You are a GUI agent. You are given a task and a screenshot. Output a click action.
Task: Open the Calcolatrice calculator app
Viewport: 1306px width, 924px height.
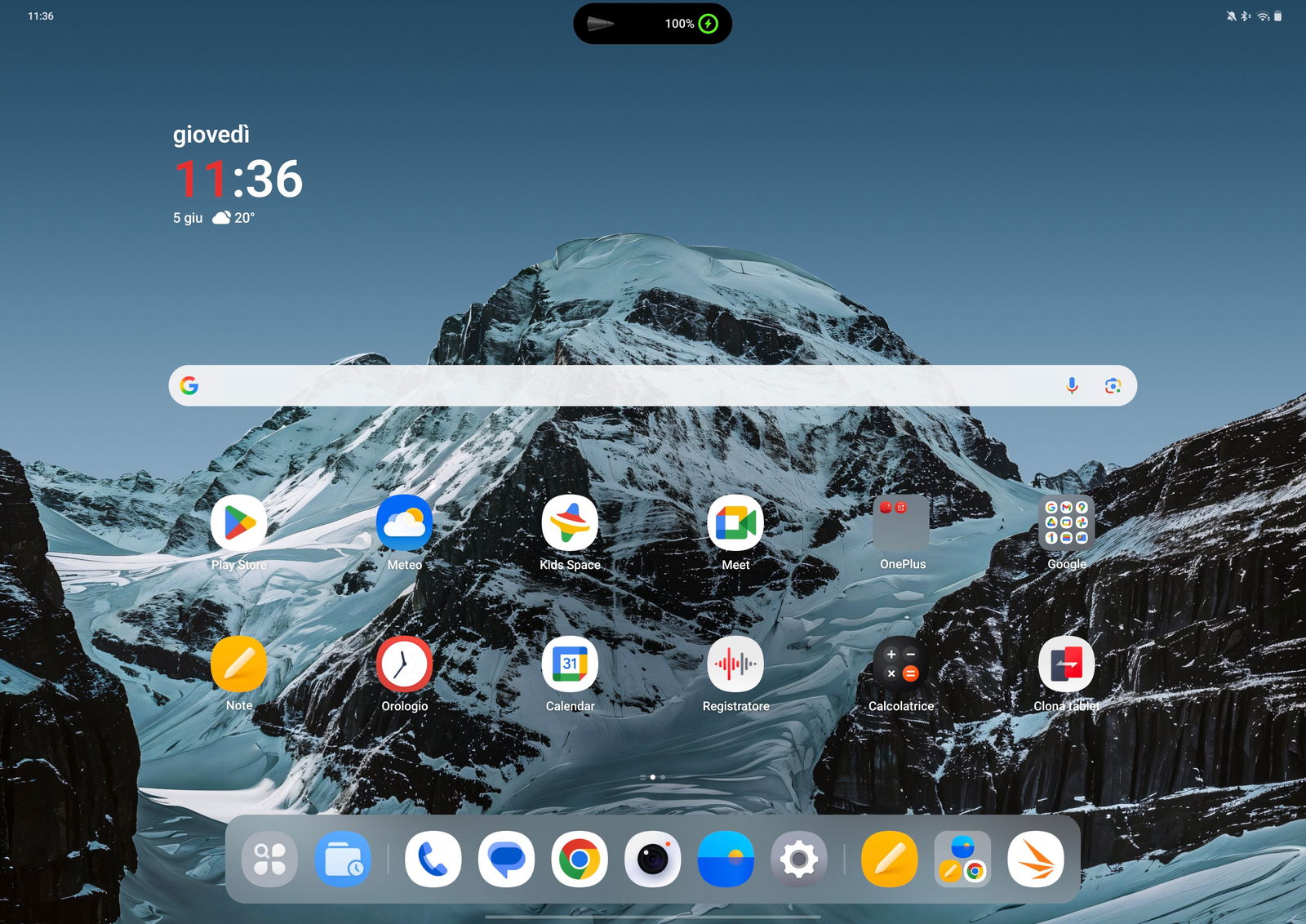click(901, 664)
